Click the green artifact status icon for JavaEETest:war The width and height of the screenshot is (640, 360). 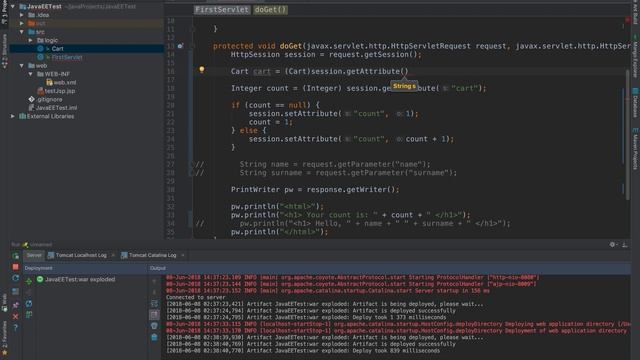coord(40,279)
